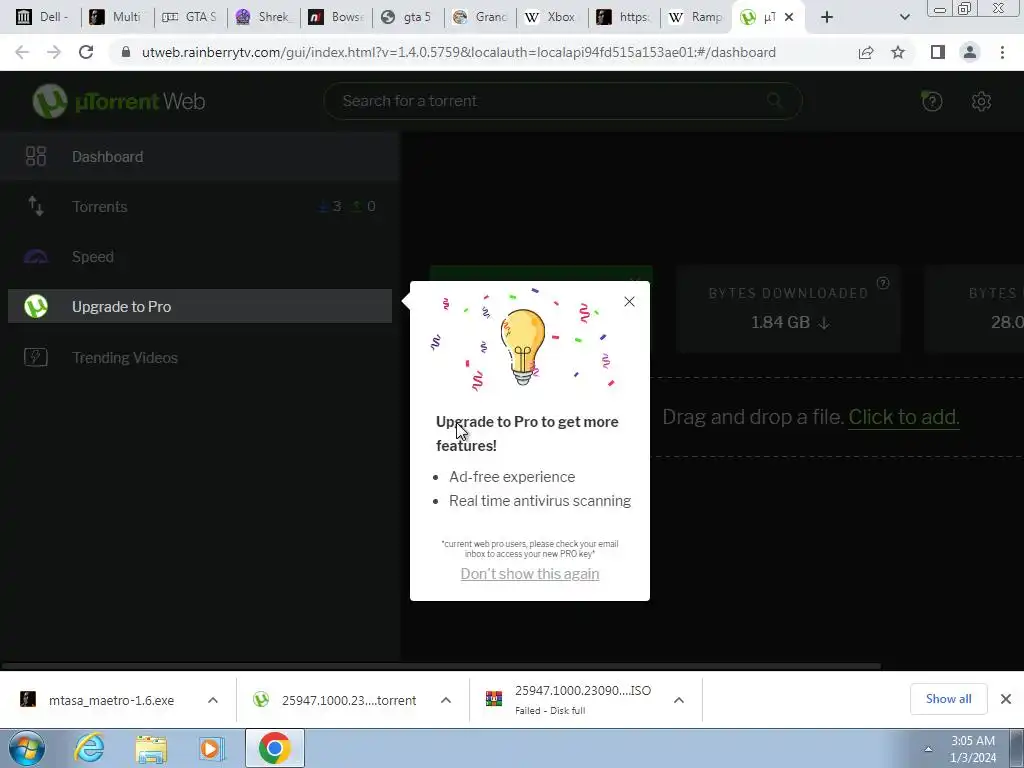Click the Trending Videos player icon
This screenshot has height=768, width=1024.
click(x=36, y=357)
